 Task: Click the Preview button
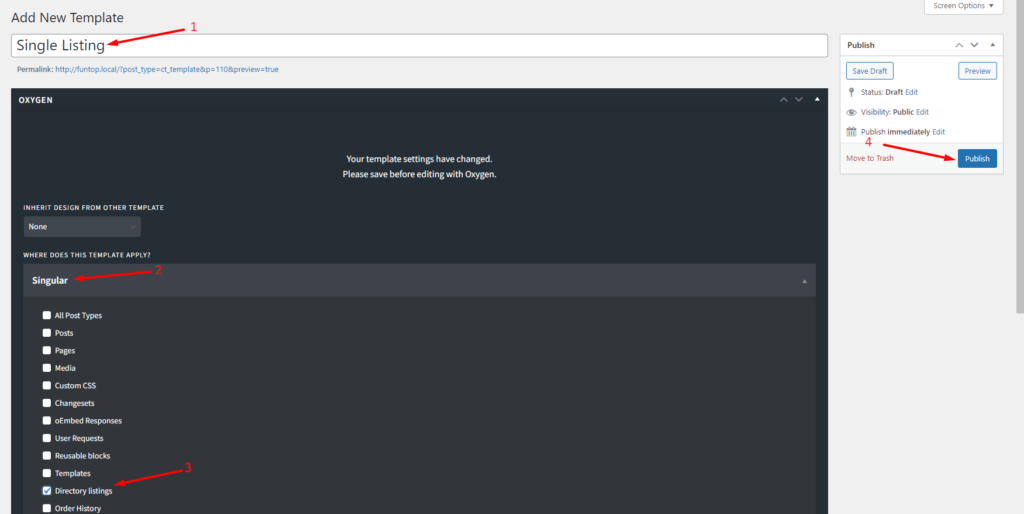tap(977, 71)
